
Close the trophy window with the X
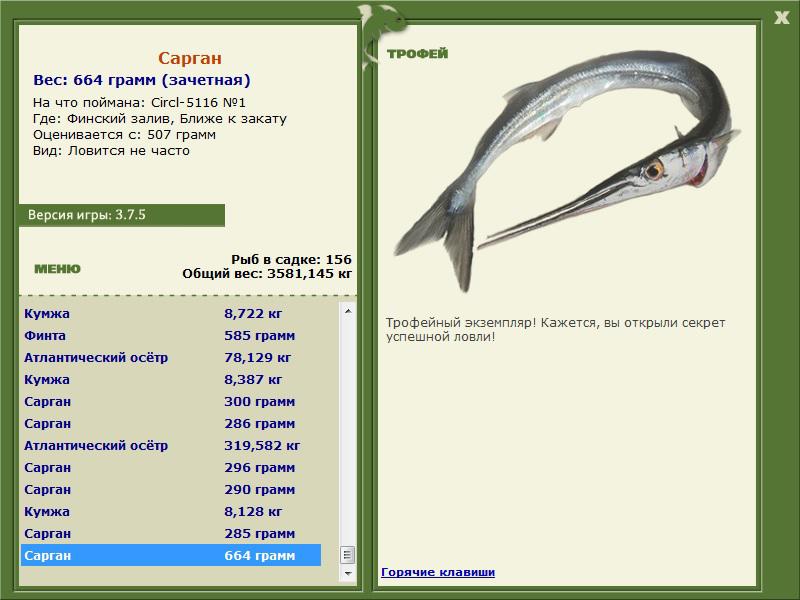(x=781, y=18)
